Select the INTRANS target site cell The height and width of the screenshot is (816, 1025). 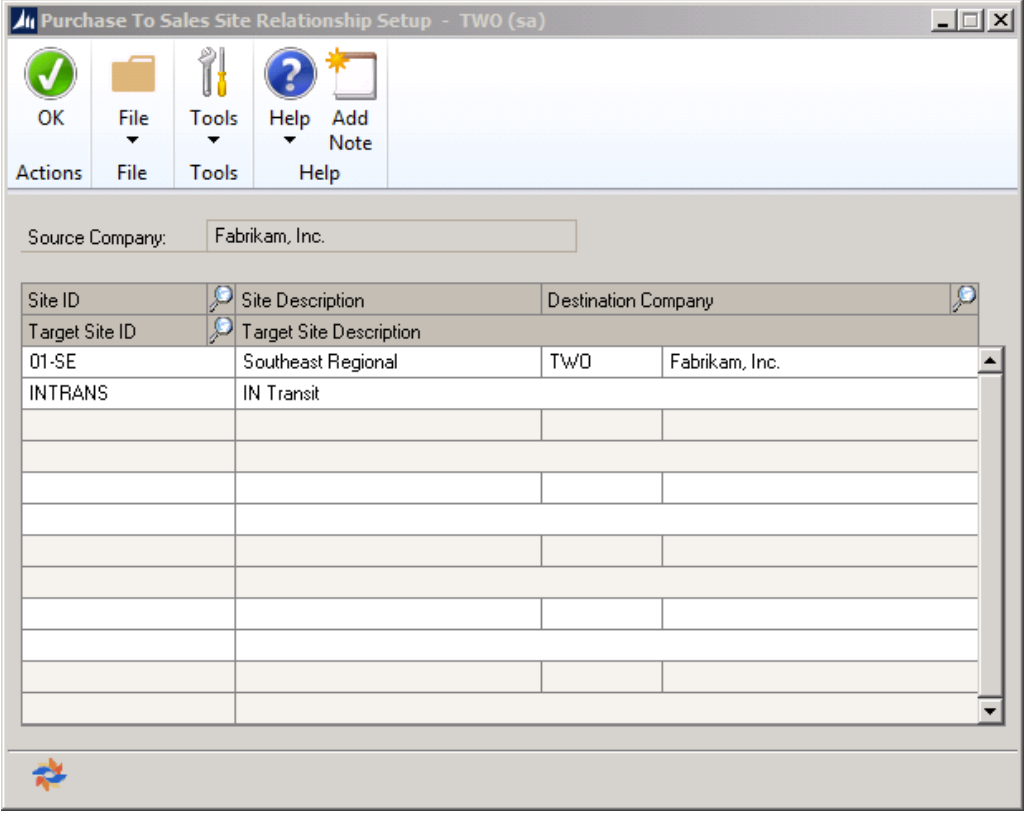click(127, 393)
